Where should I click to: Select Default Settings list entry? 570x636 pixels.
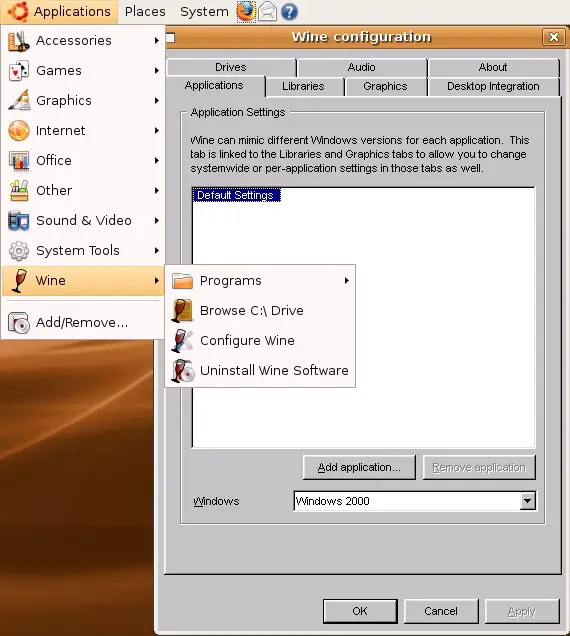coord(236,195)
